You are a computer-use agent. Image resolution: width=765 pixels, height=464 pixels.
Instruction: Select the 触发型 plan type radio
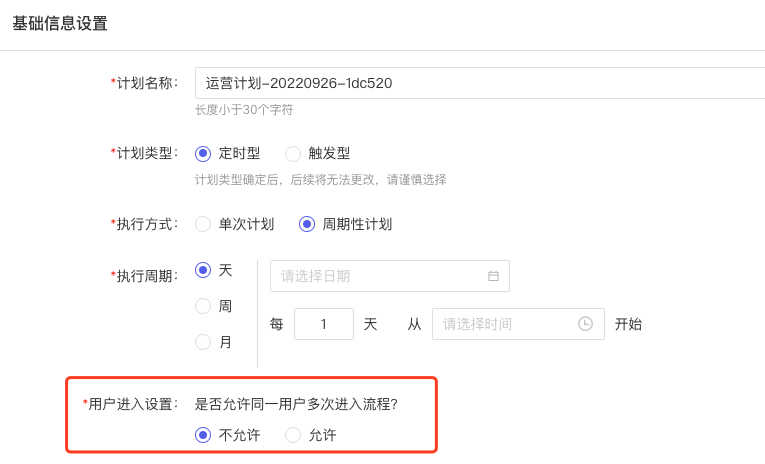(x=293, y=154)
